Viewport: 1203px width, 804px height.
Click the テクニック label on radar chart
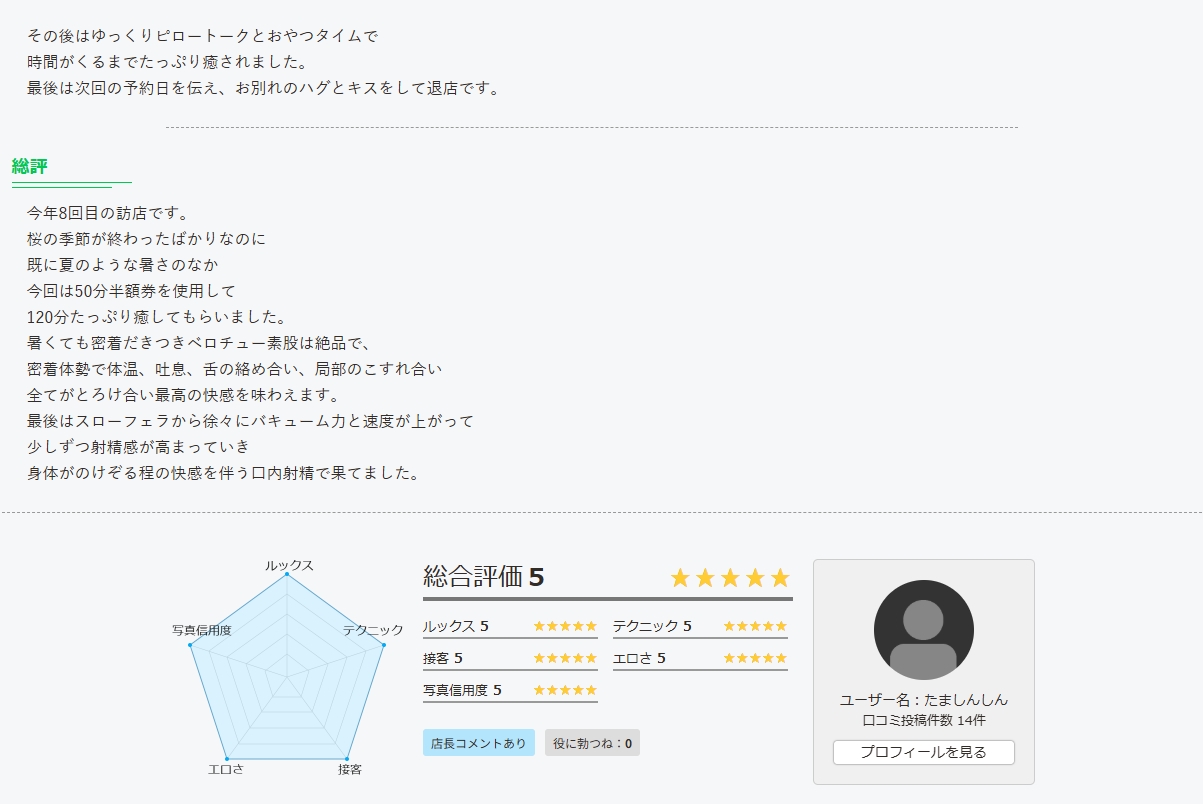[x=373, y=630]
